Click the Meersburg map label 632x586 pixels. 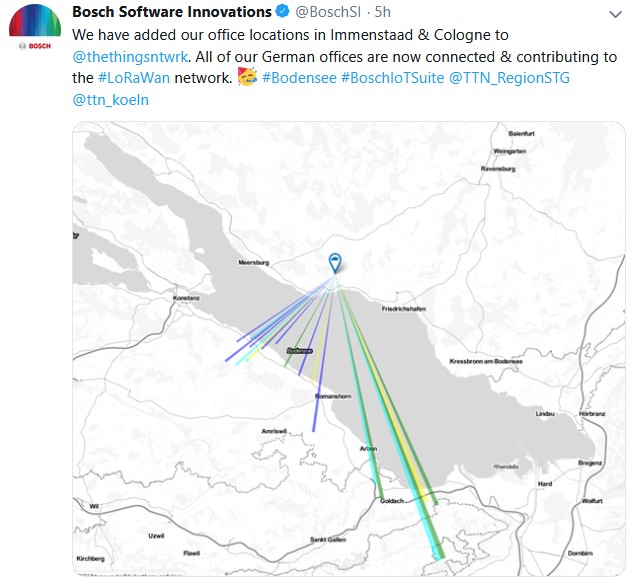tap(254, 262)
